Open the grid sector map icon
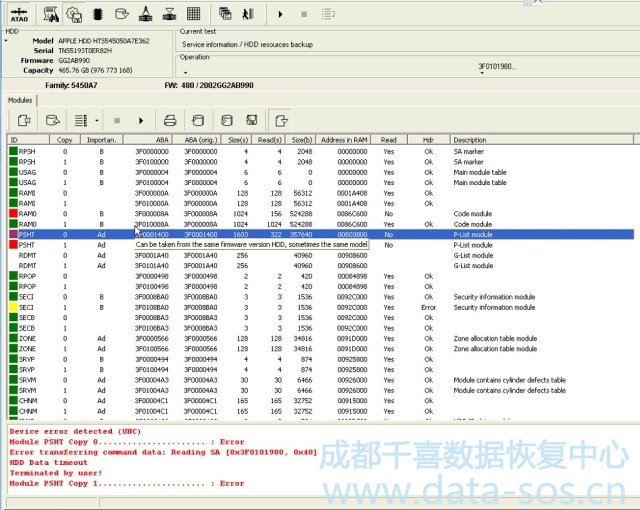The image size is (640, 510). 193,14
